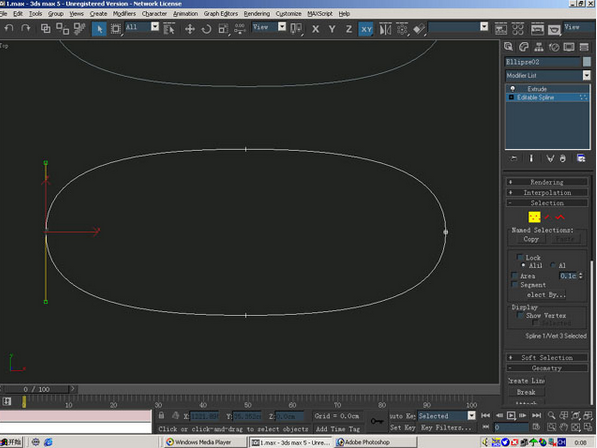Enable the Area Selection checkbox

point(515,276)
